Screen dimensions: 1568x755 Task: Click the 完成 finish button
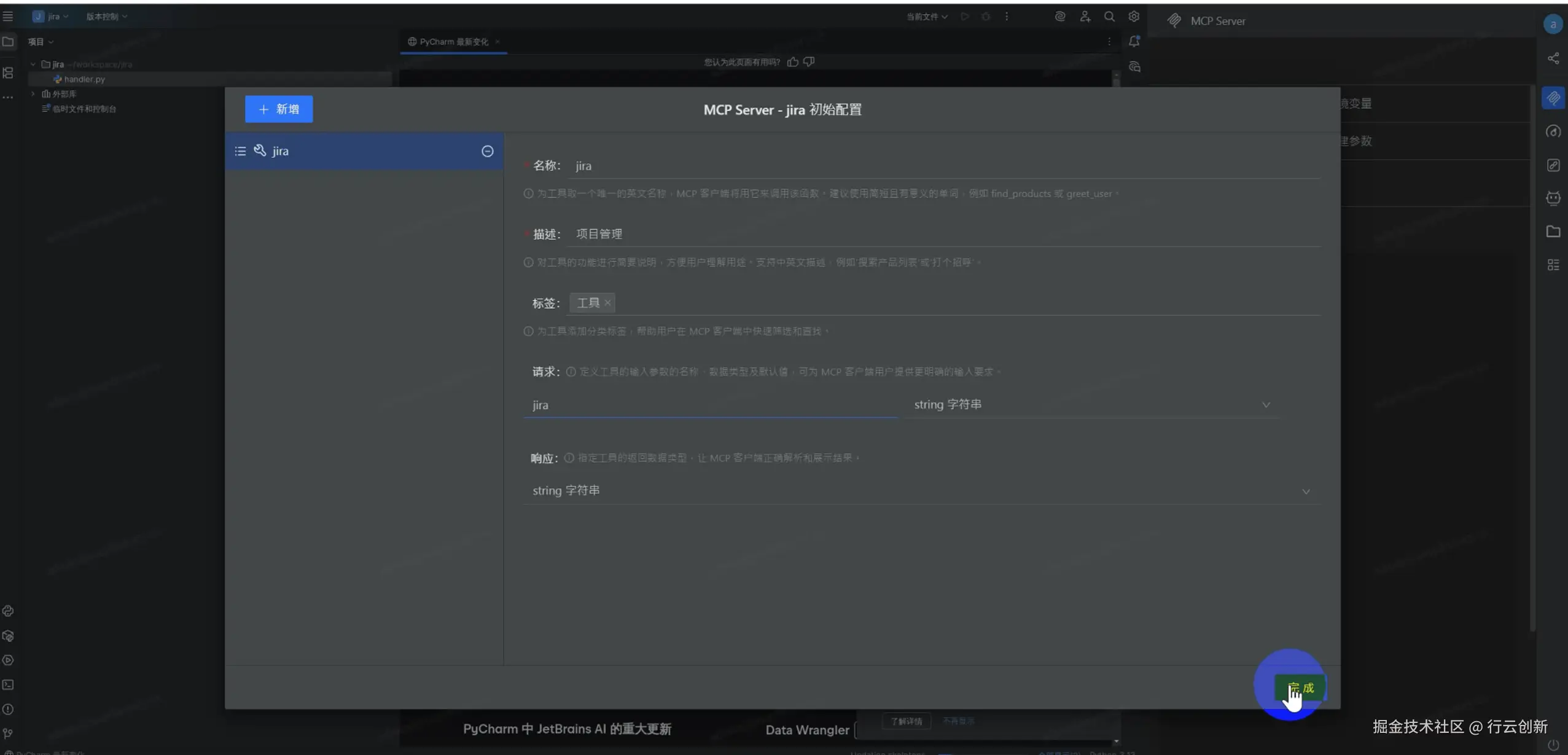pos(1300,687)
